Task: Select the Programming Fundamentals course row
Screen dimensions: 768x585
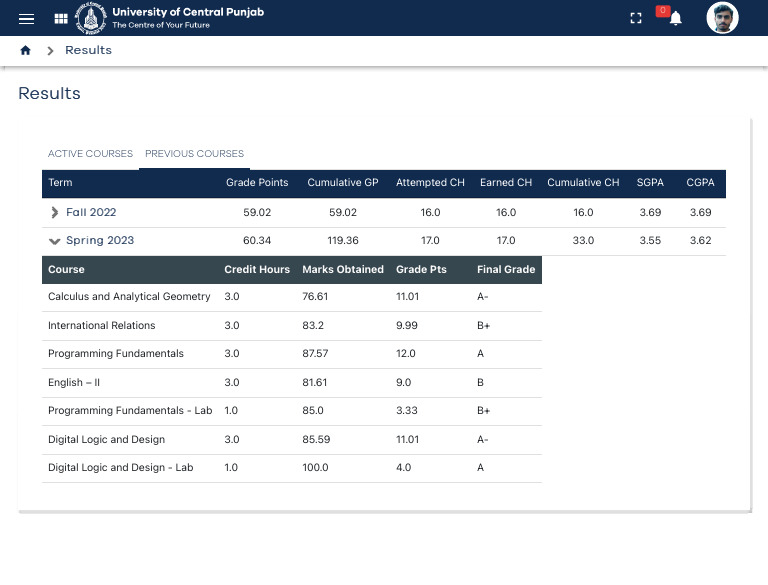Action: [116, 354]
